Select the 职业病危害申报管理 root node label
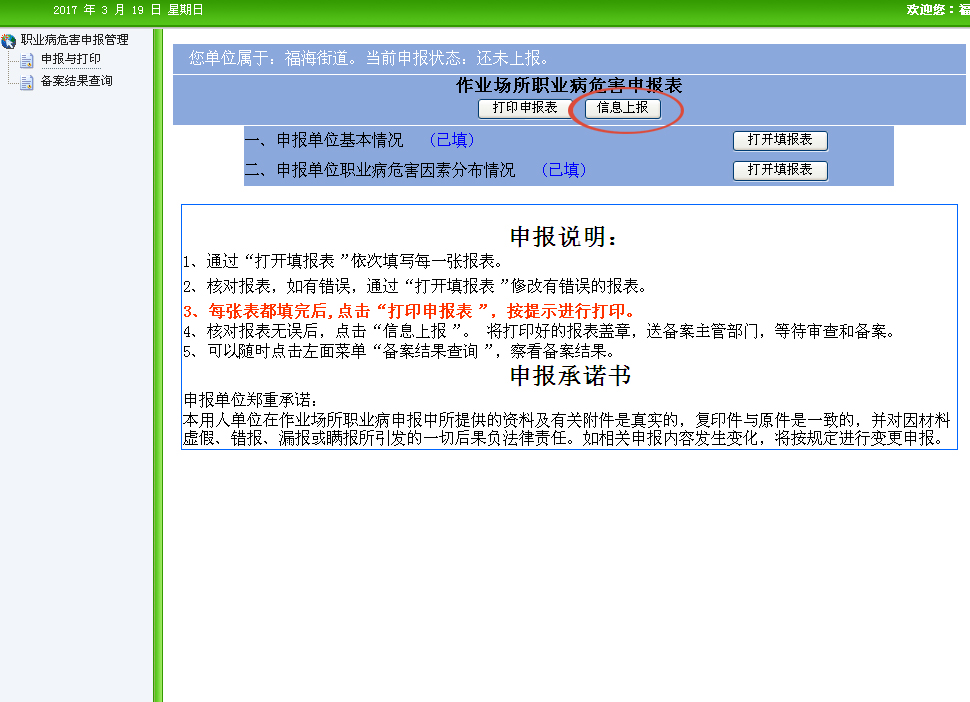 (75, 40)
